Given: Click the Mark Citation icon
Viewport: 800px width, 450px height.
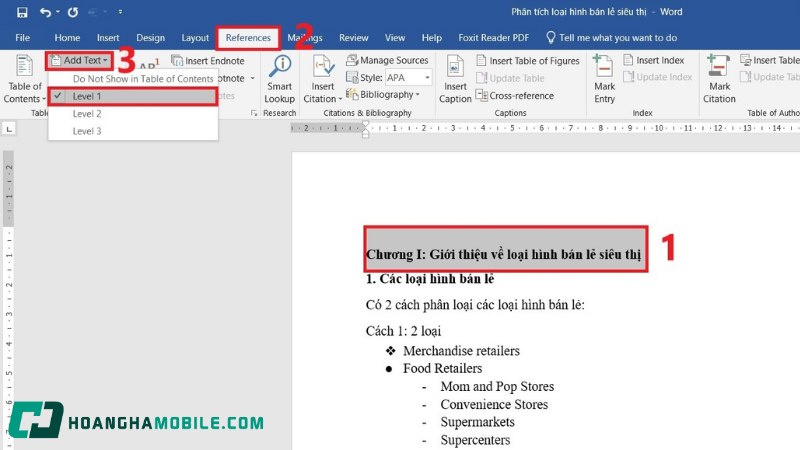Looking at the screenshot, I should pyautogui.click(x=719, y=68).
